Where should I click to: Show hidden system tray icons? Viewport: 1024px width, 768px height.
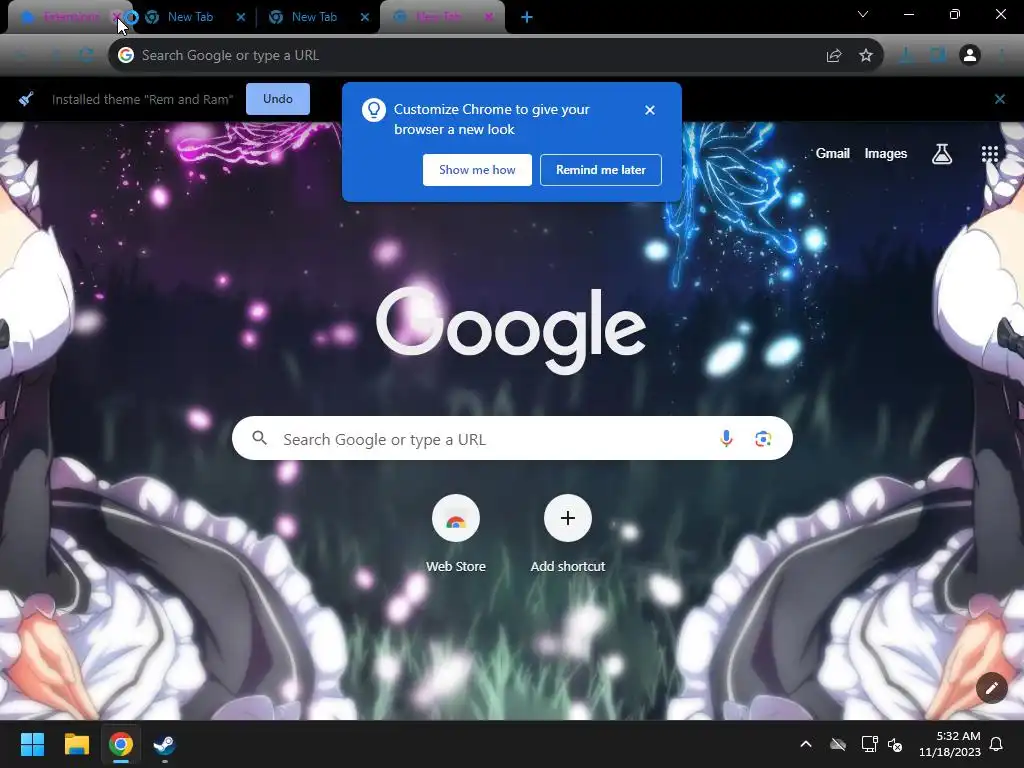coord(806,744)
